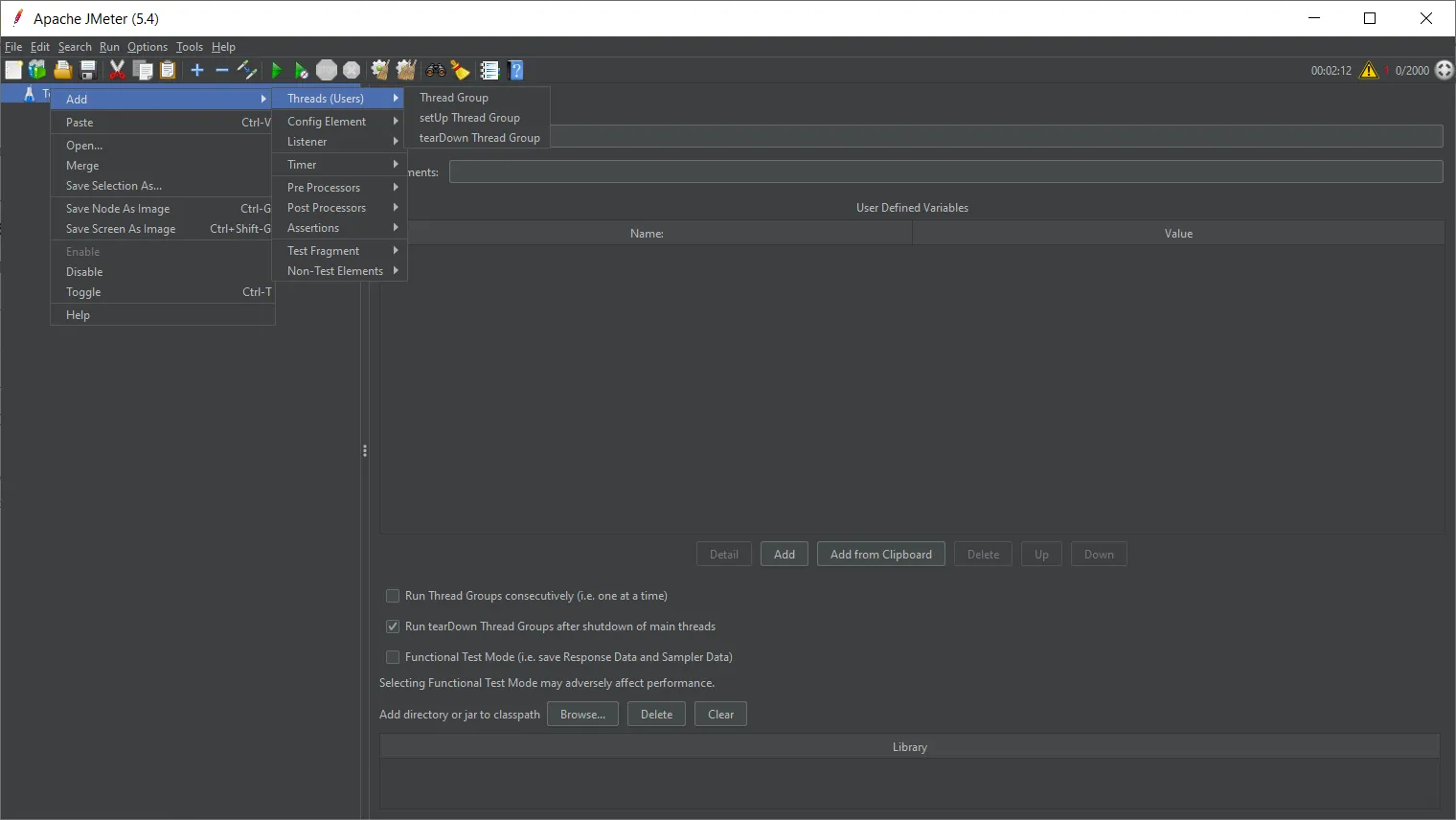Image resolution: width=1456 pixels, height=820 pixels.
Task: Choose Save Screen As Image
Action: point(163,229)
